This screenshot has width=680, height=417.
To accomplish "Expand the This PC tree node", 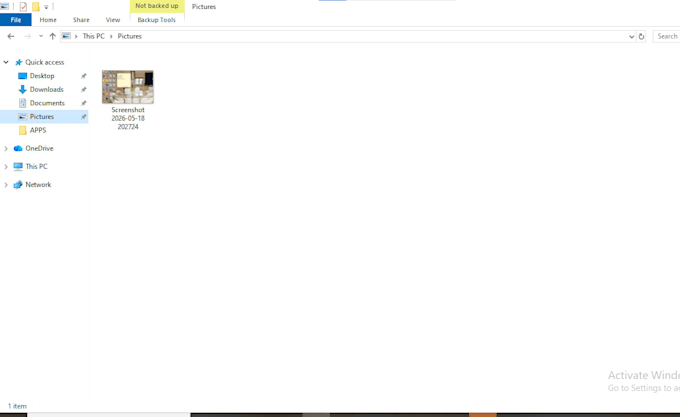I will point(6,167).
